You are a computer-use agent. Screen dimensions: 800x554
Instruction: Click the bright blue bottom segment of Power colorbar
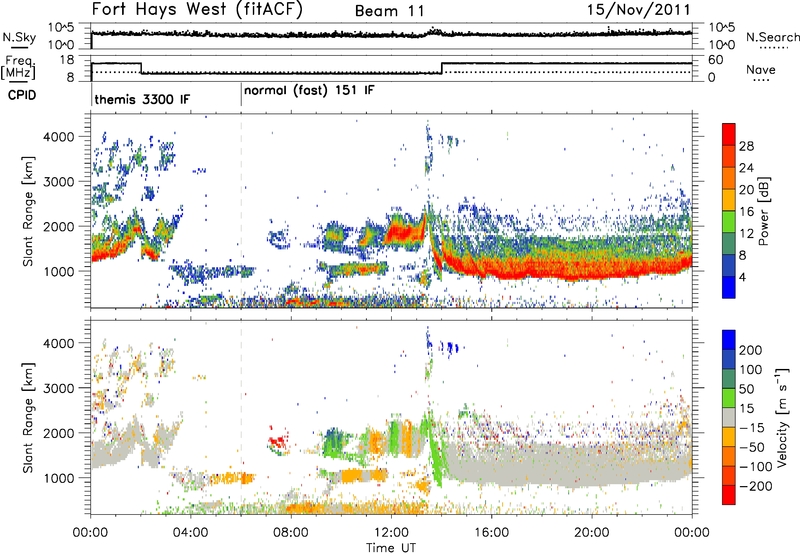729,287
